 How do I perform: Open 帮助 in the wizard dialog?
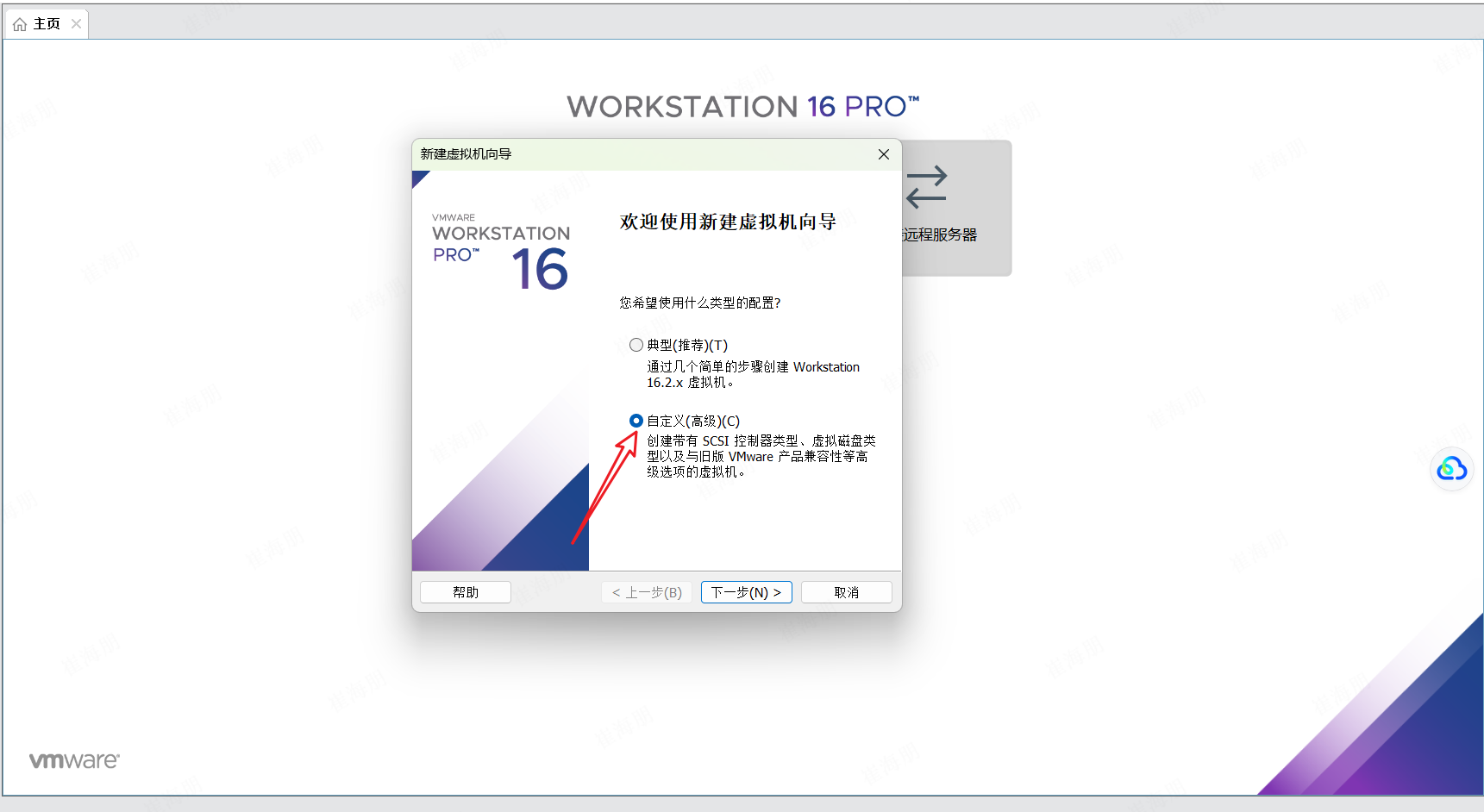pos(466,592)
